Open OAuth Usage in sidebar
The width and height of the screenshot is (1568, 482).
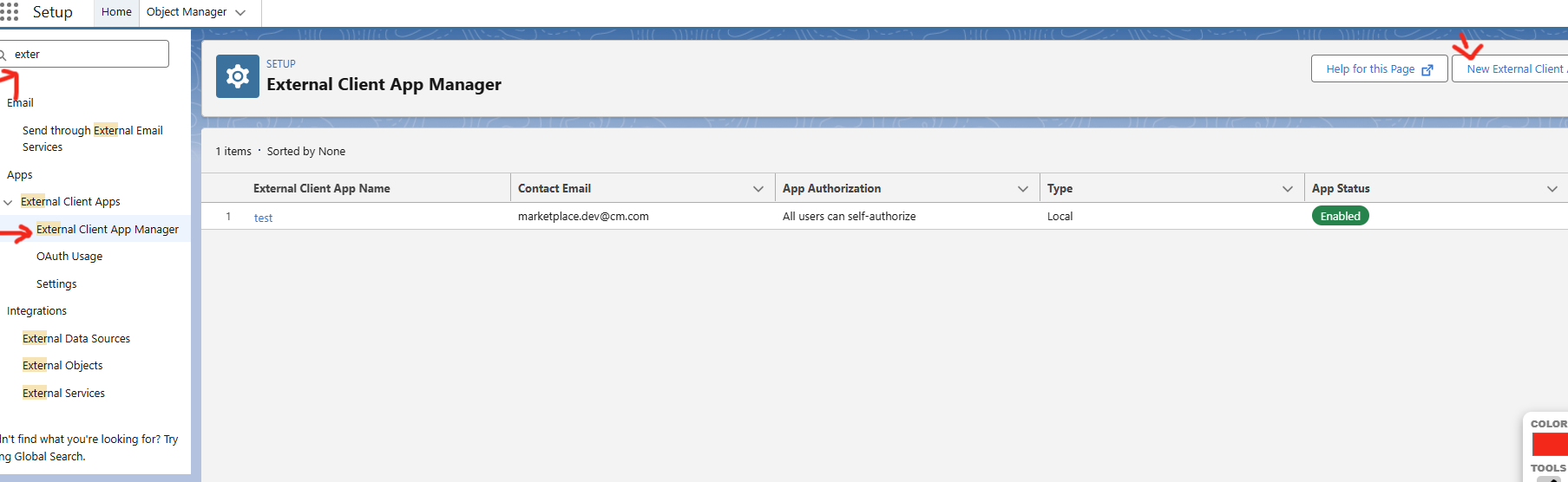[69, 257]
